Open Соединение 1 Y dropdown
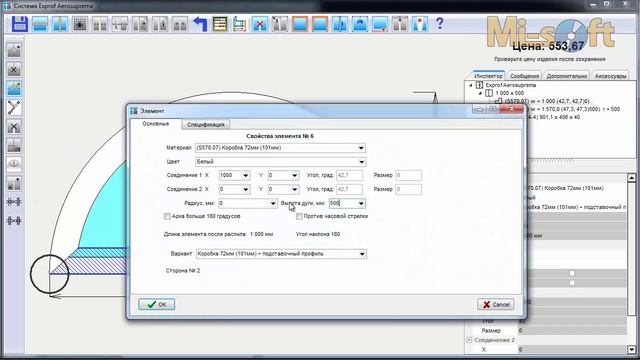 point(294,176)
